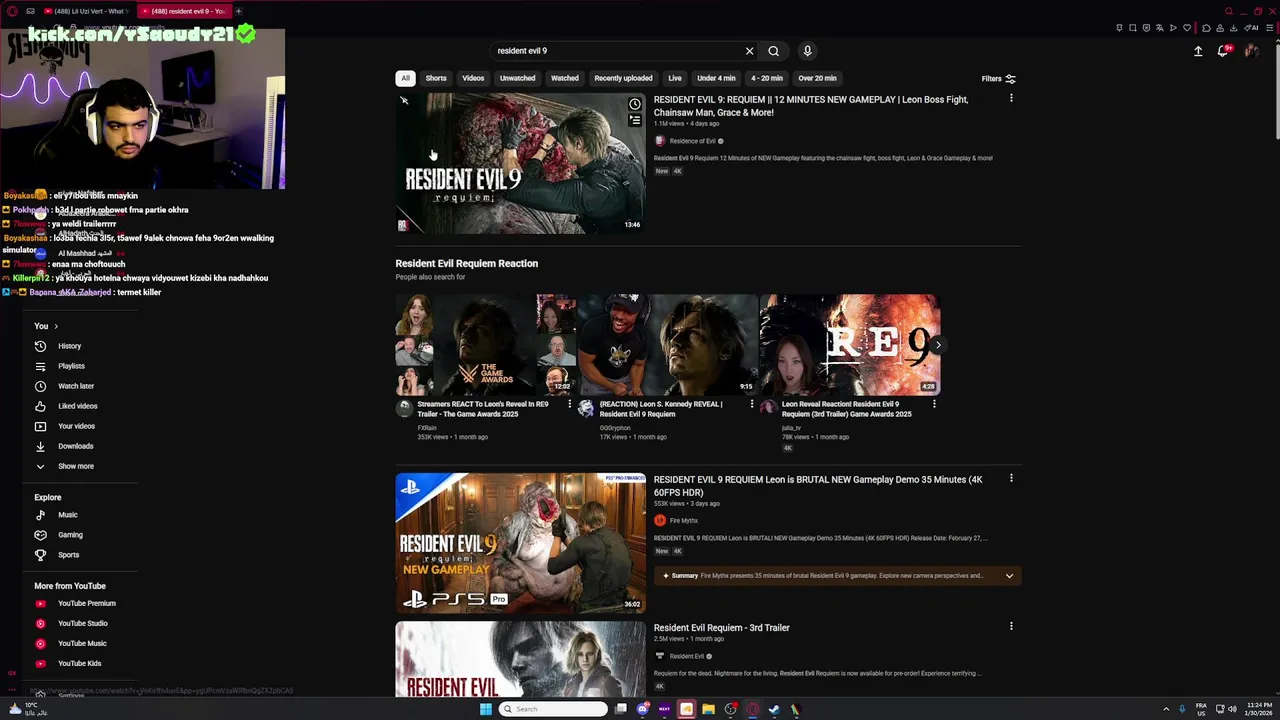Image resolution: width=1280 pixels, height=720 pixels.
Task: Open Filters menu
Action: point(998,79)
